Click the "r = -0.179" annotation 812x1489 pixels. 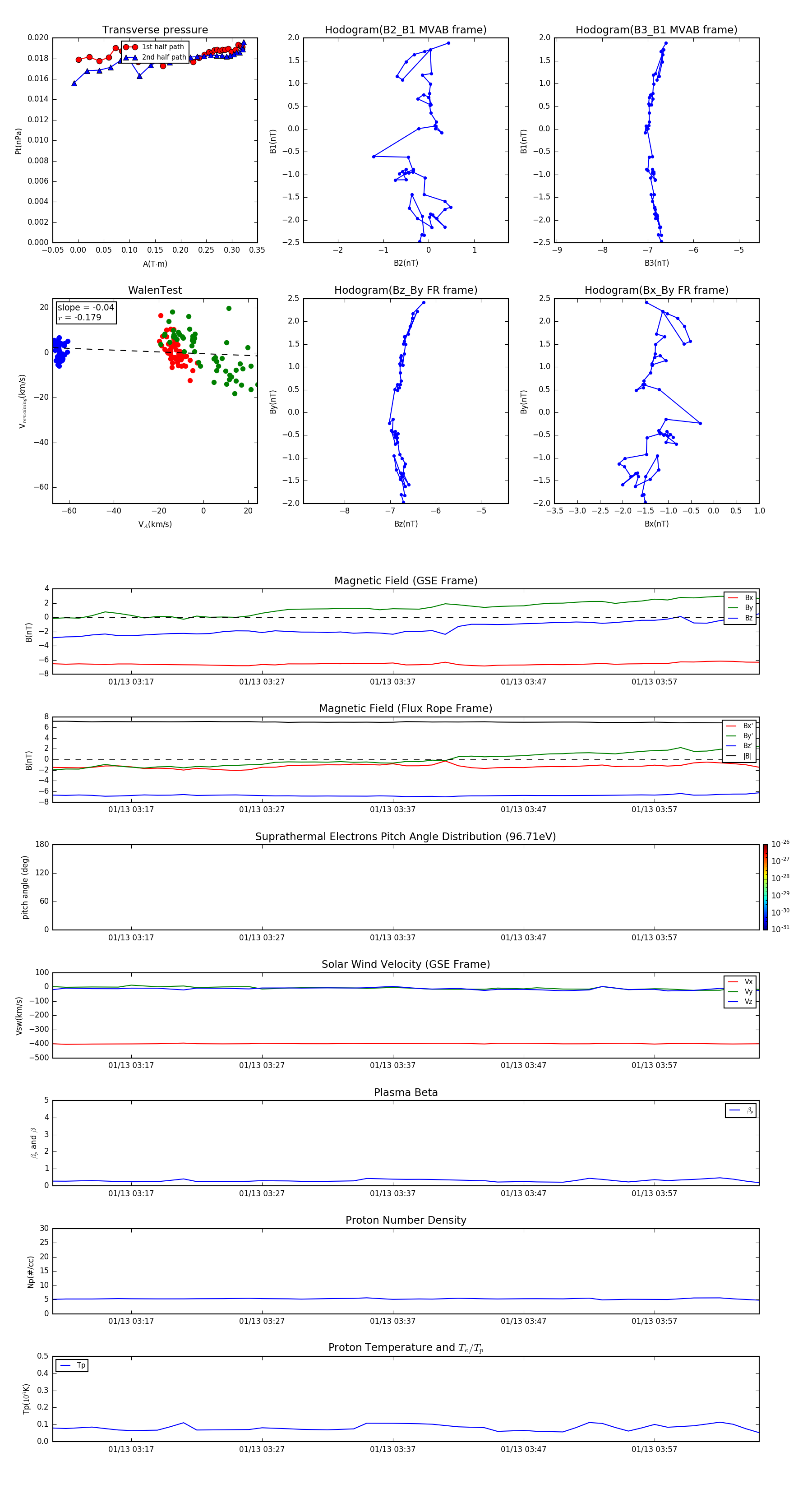click(x=79, y=318)
